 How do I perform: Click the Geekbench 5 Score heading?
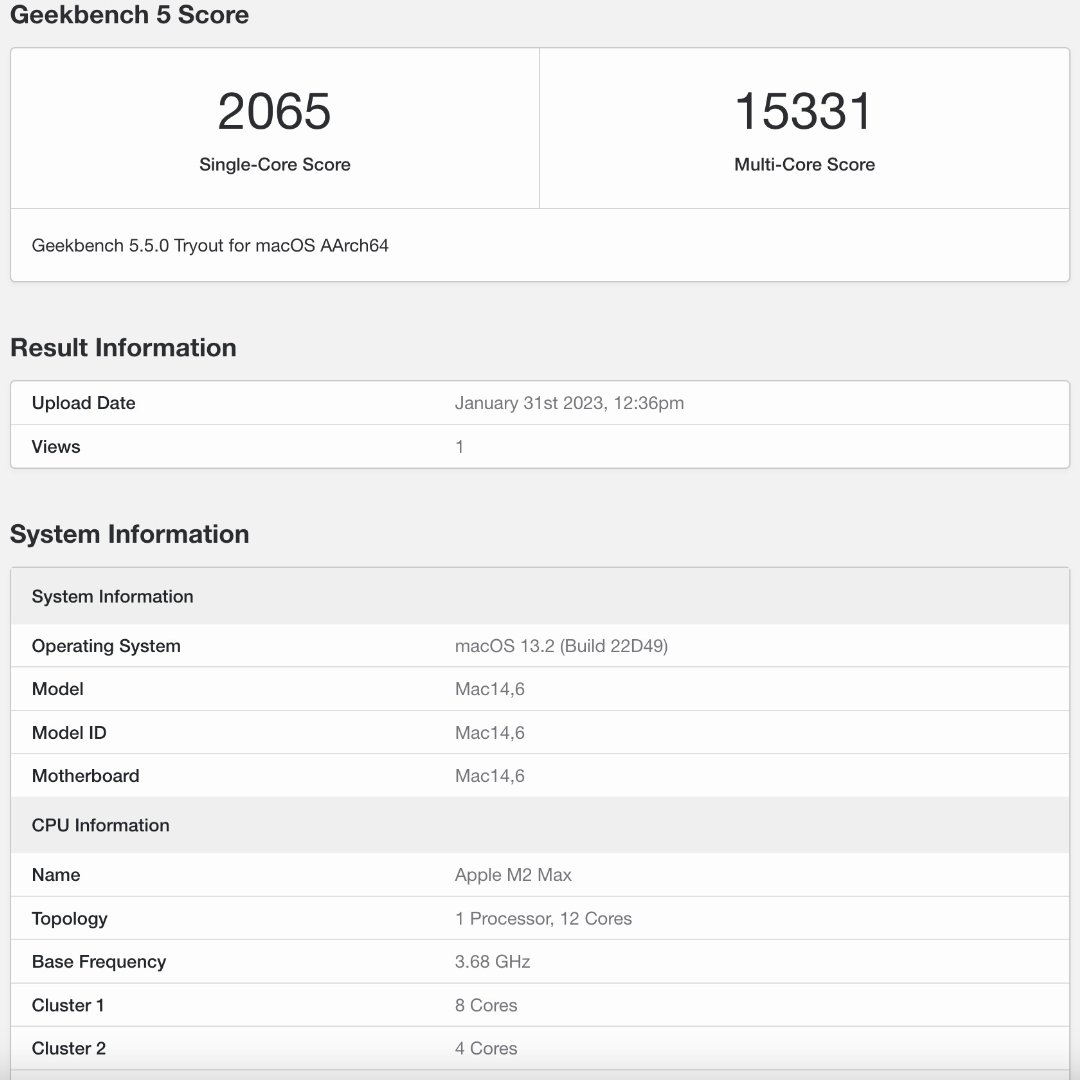pos(129,14)
